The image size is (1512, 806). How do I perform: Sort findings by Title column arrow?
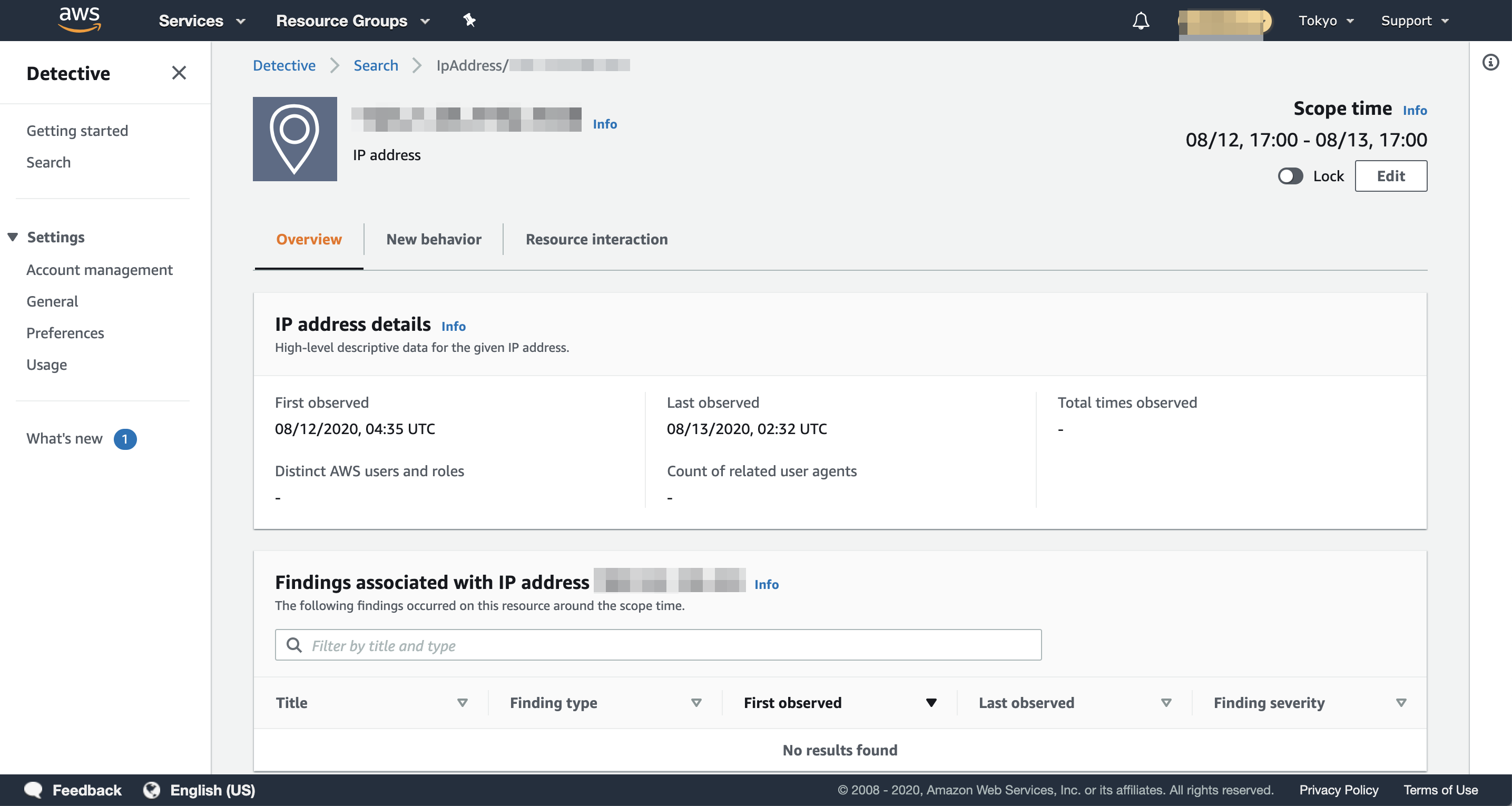(462, 703)
